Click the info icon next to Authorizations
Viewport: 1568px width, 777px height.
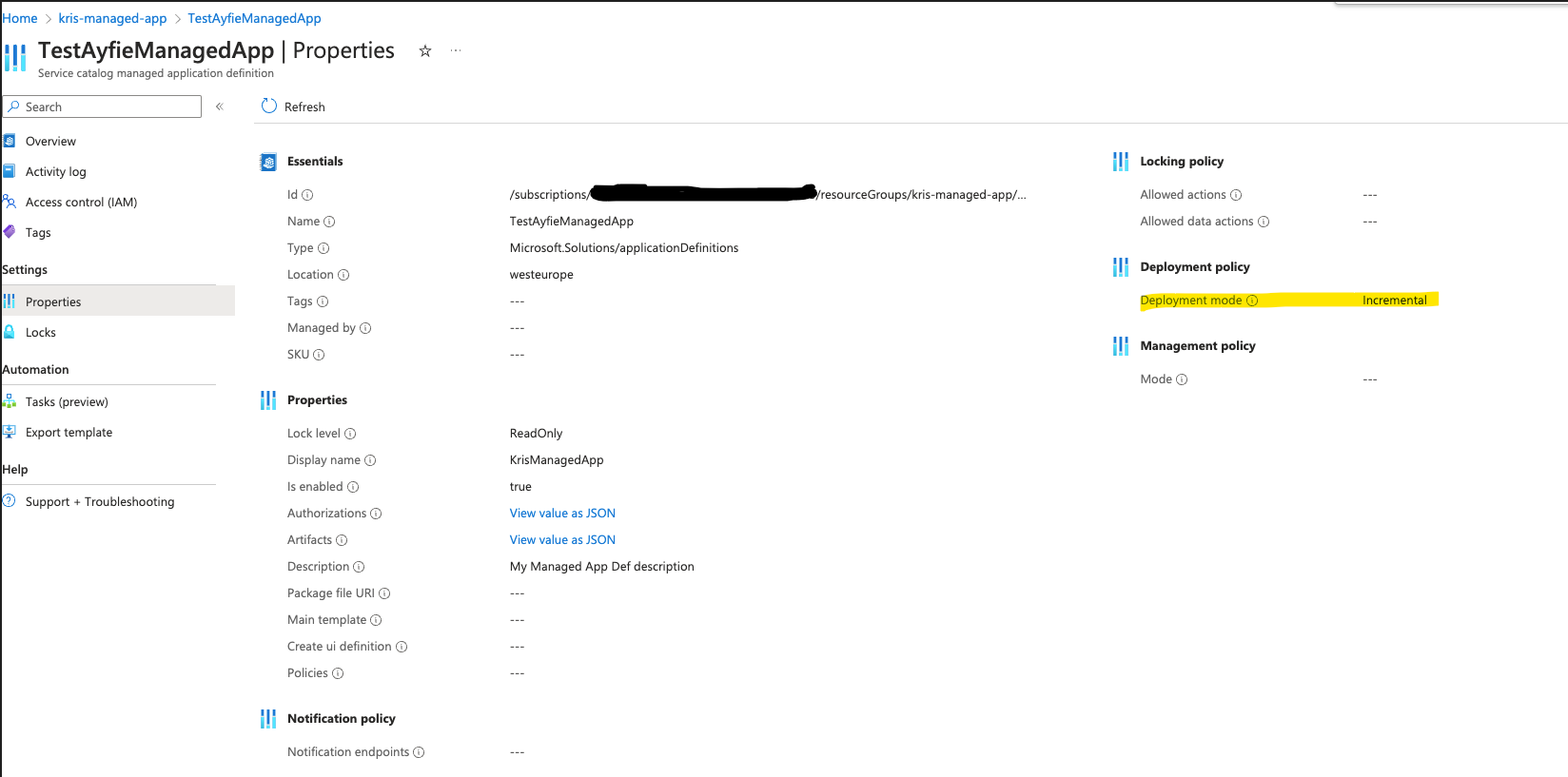[376, 514]
